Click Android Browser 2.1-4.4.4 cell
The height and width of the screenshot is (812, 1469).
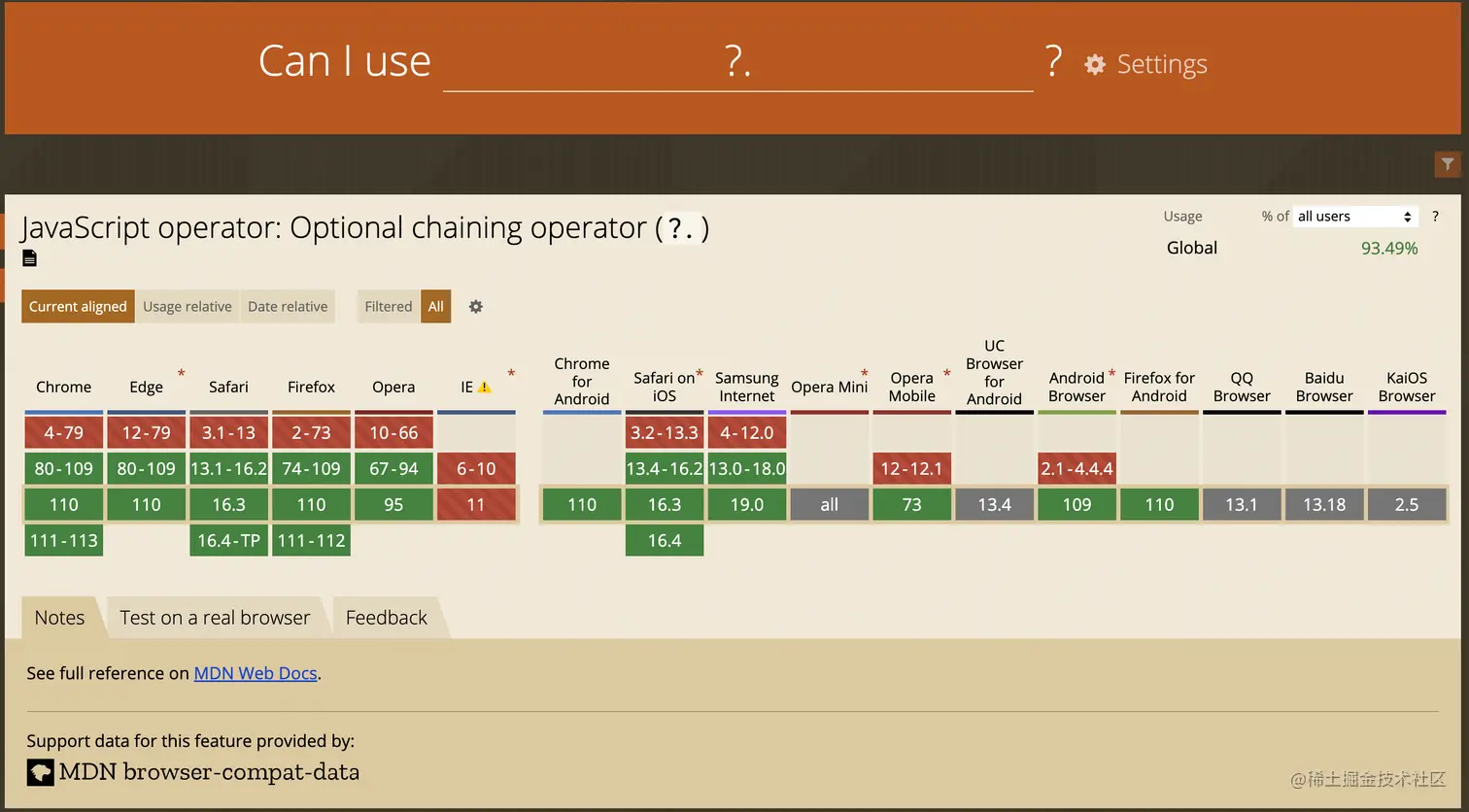[x=1076, y=468]
